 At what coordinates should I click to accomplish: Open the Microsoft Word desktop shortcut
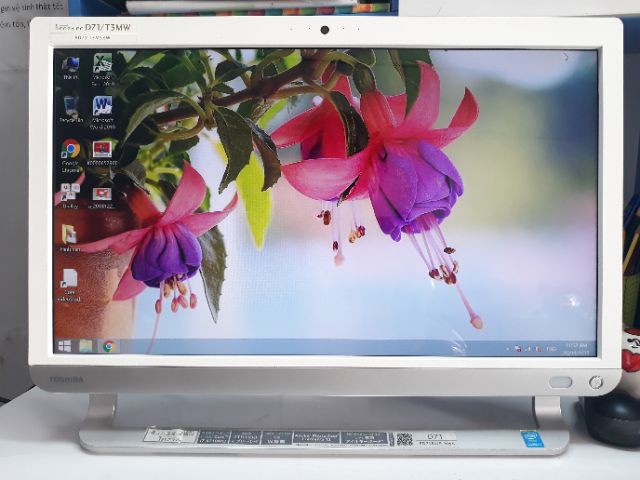click(x=102, y=106)
